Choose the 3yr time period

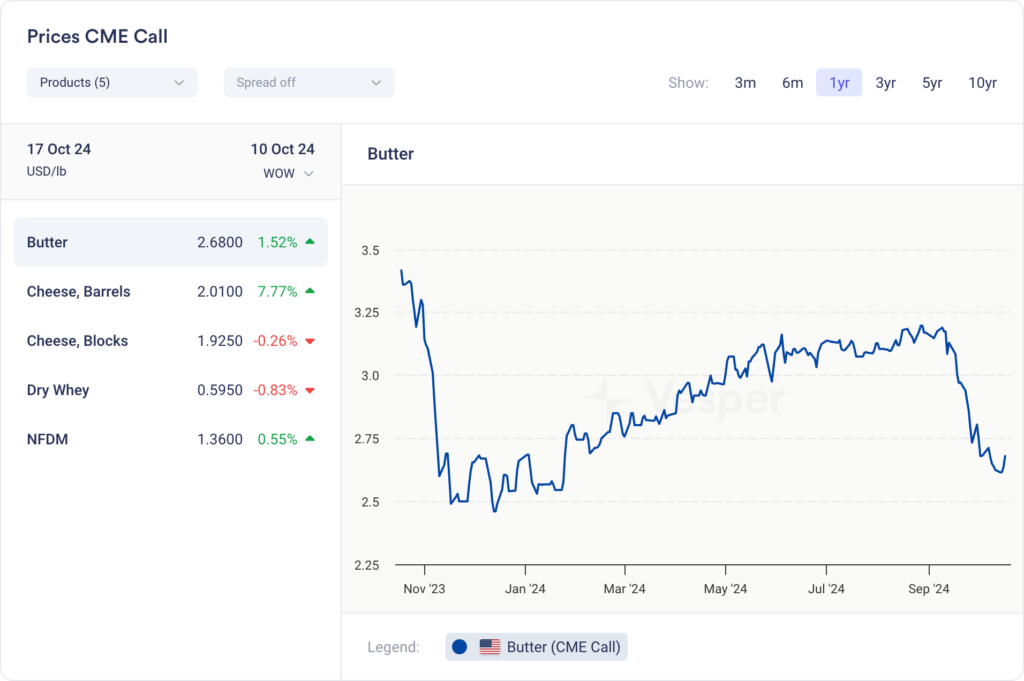(x=885, y=83)
